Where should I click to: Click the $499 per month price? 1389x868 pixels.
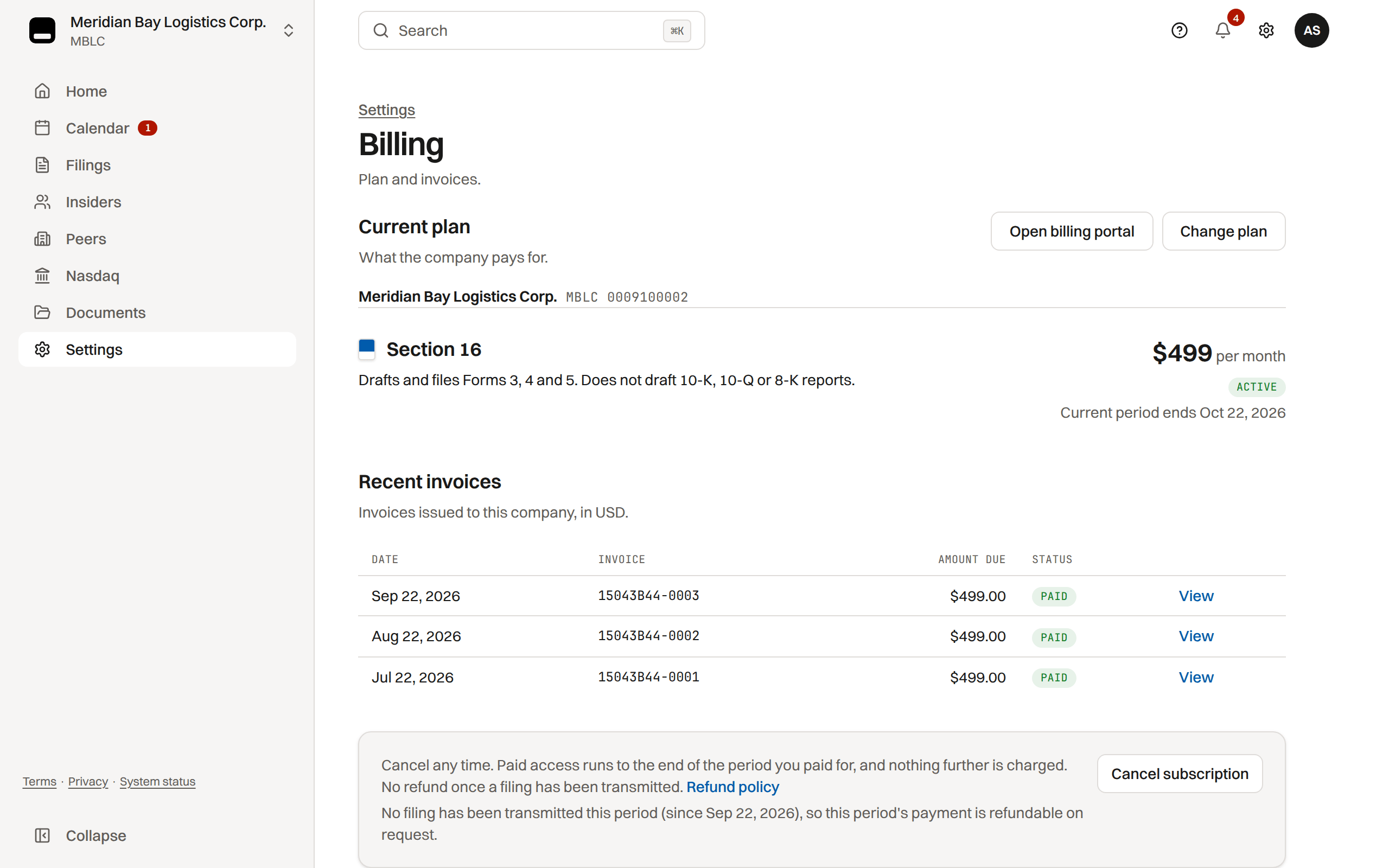[x=1219, y=353]
